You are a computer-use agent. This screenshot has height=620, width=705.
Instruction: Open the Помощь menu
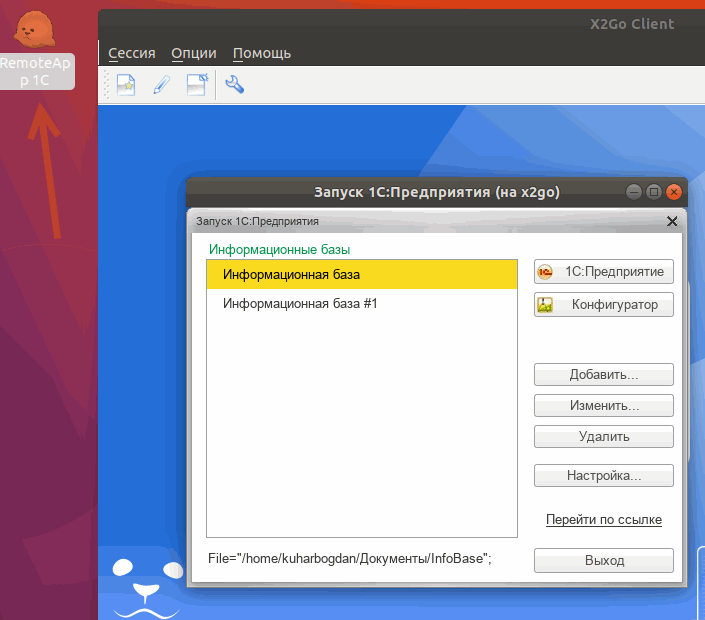(x=262, y=53)
